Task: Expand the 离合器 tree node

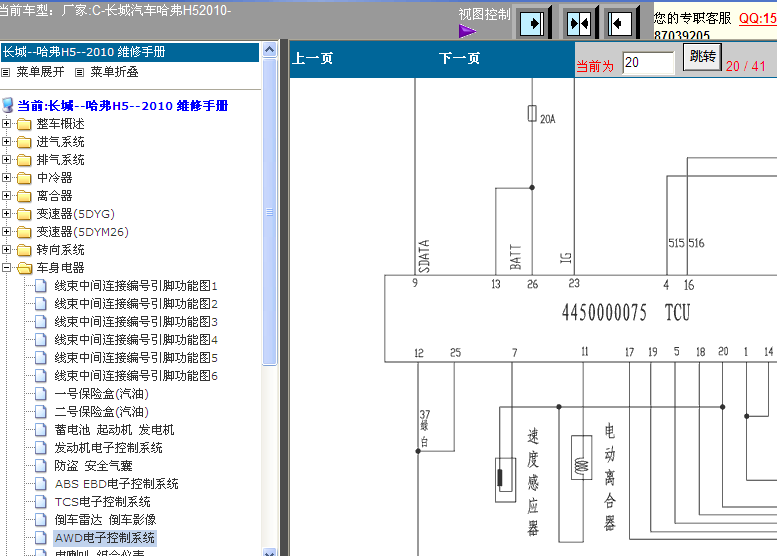Action: (x=6, y=196)
